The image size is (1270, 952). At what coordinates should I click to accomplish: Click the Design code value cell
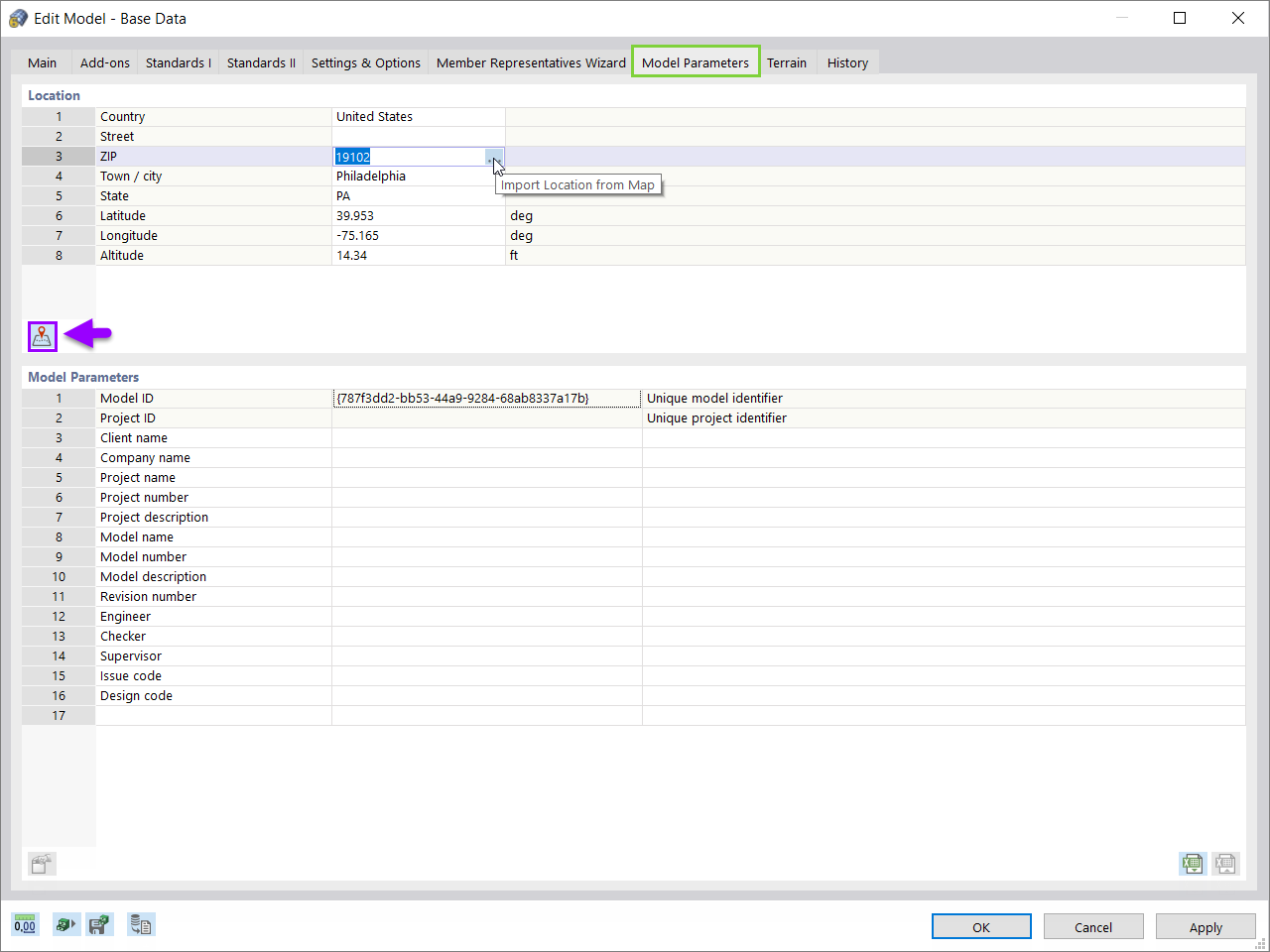click(487, 696)
